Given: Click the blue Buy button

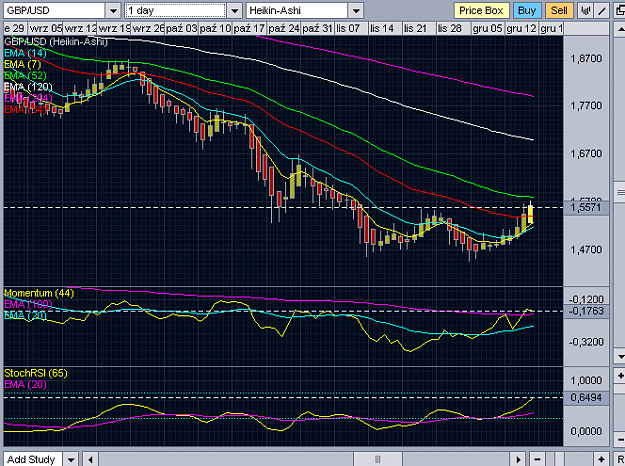Looking at the screenshot, I should coord(527,11).
